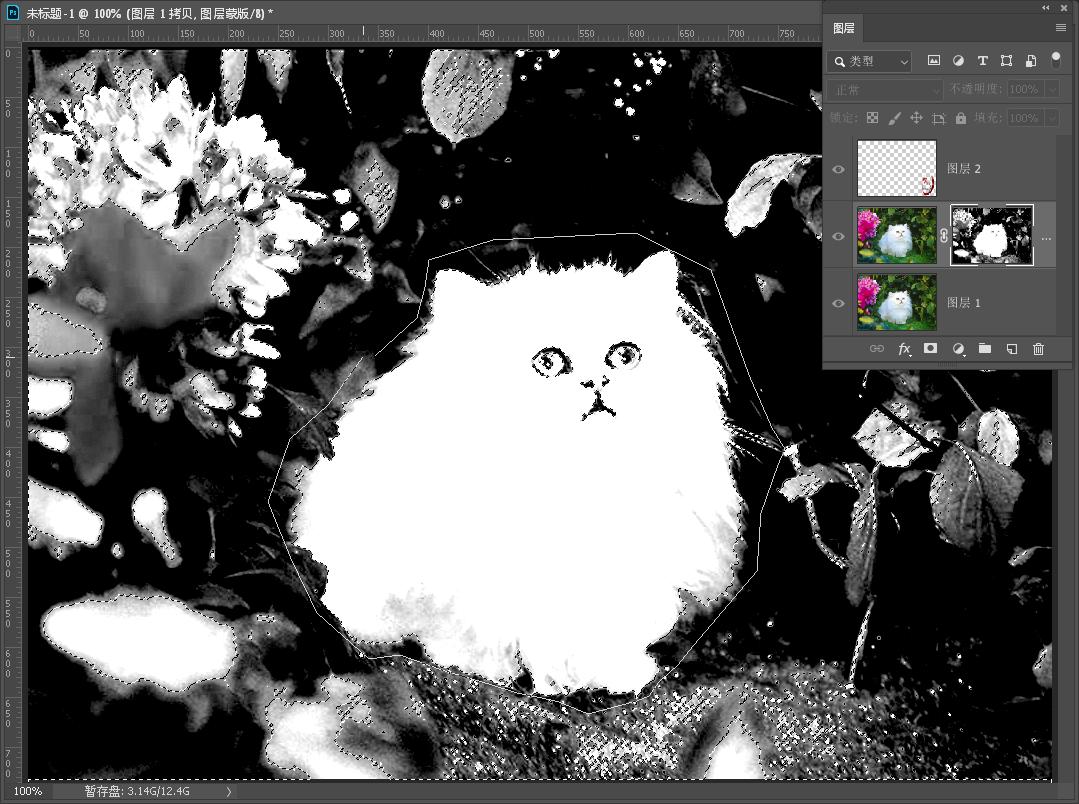
Task: Click the create new layer icon
Action: [x=1011, y=349]
